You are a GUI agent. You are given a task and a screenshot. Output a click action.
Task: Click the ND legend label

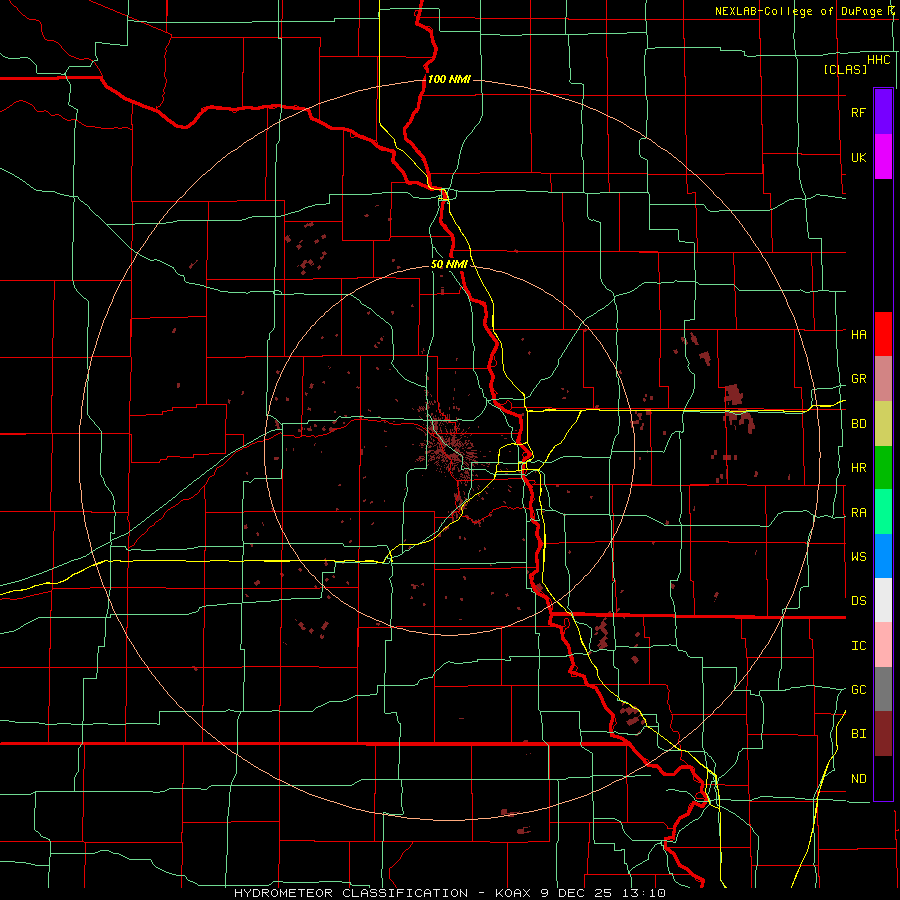(x=858, y=779)
